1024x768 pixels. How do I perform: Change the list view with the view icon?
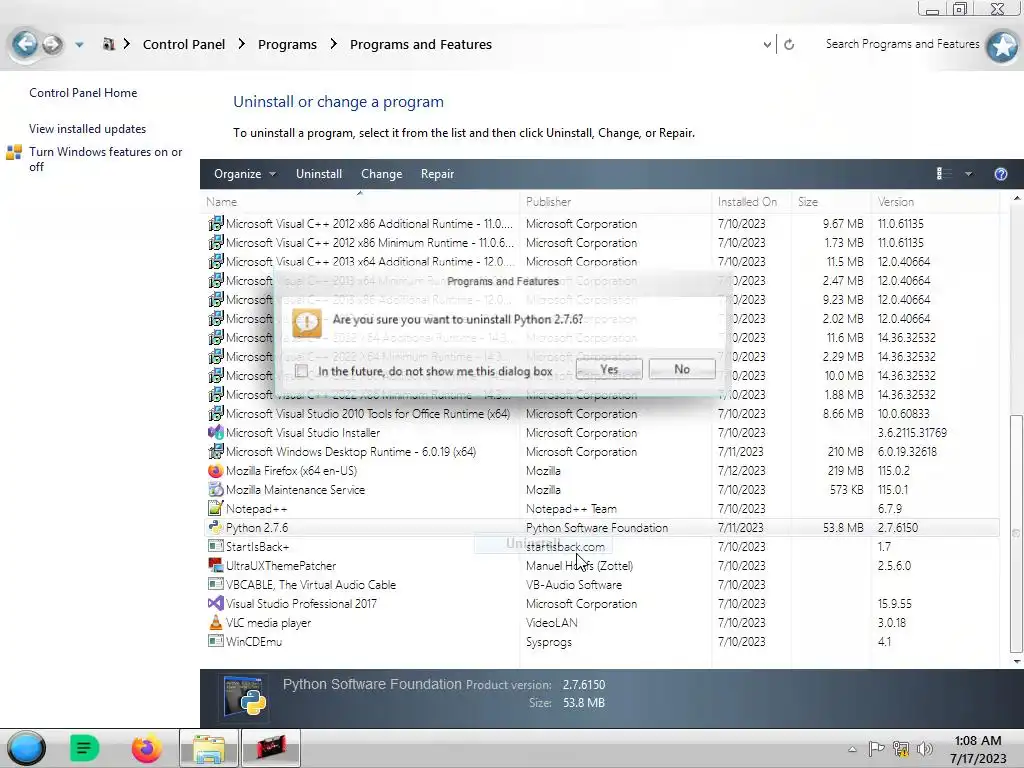944,174
